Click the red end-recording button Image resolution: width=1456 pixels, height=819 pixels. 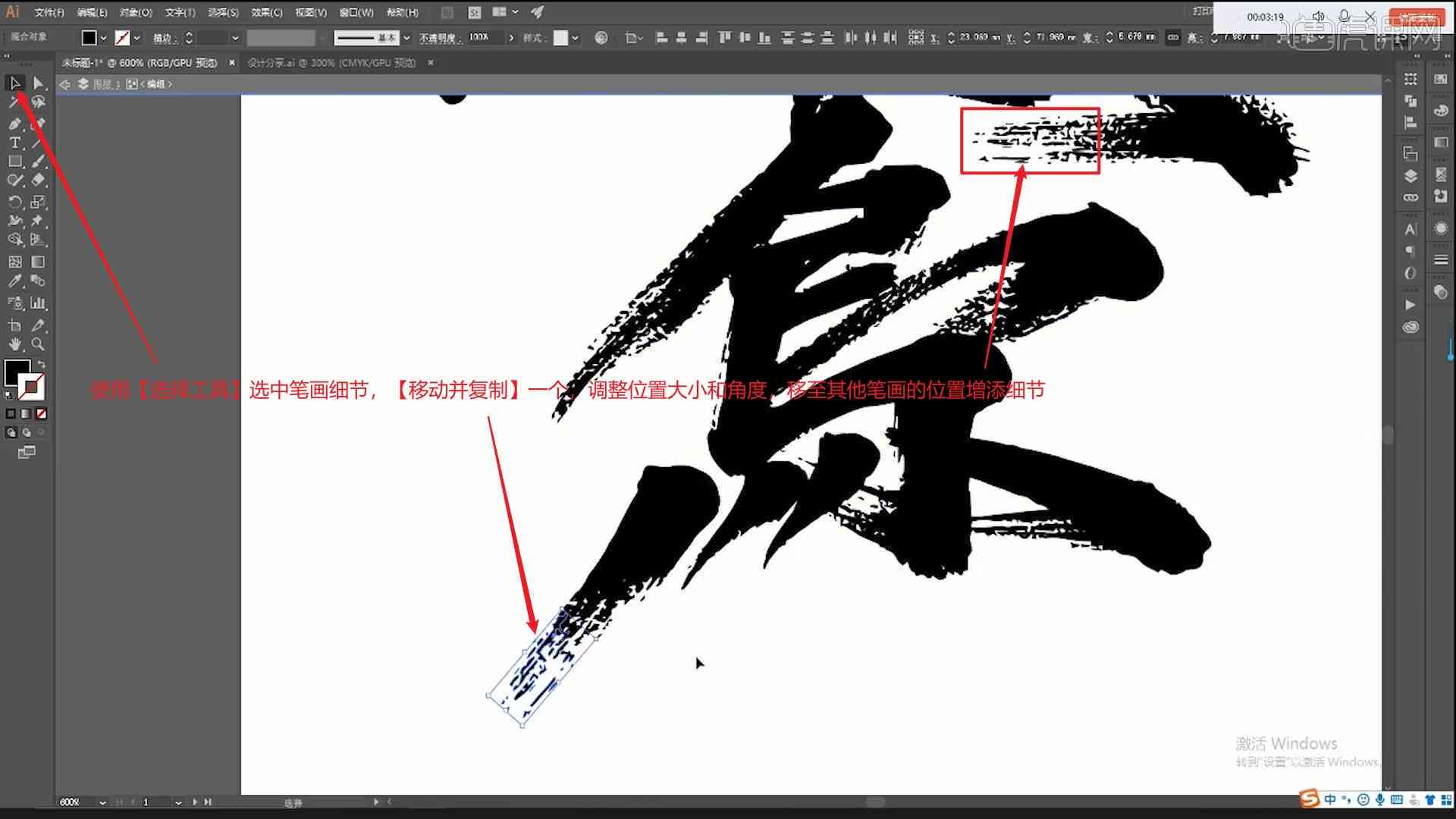pos(1417,17)
